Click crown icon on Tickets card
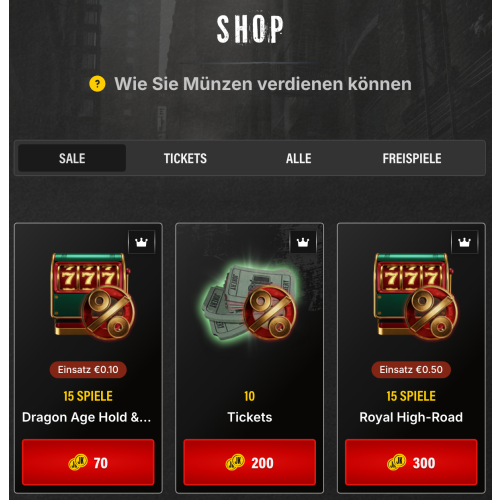This screenshot has width=500, height=500. click(x=303, y=242)
